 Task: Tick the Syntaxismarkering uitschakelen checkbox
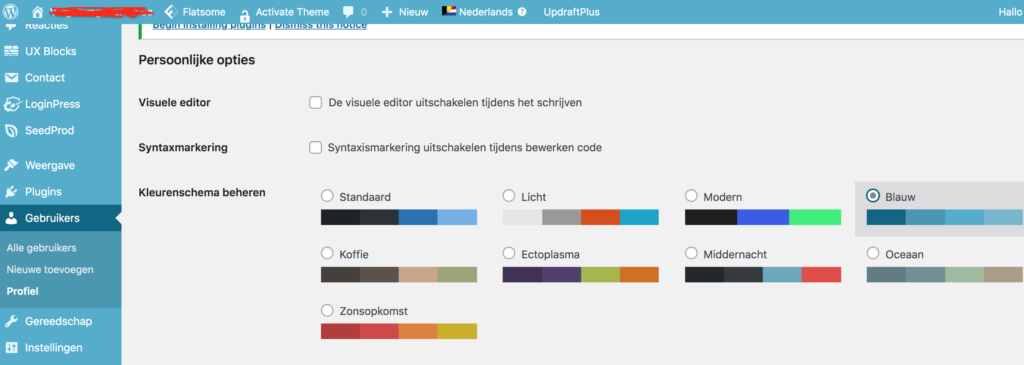pyautogui.click(x=315, y=148)
